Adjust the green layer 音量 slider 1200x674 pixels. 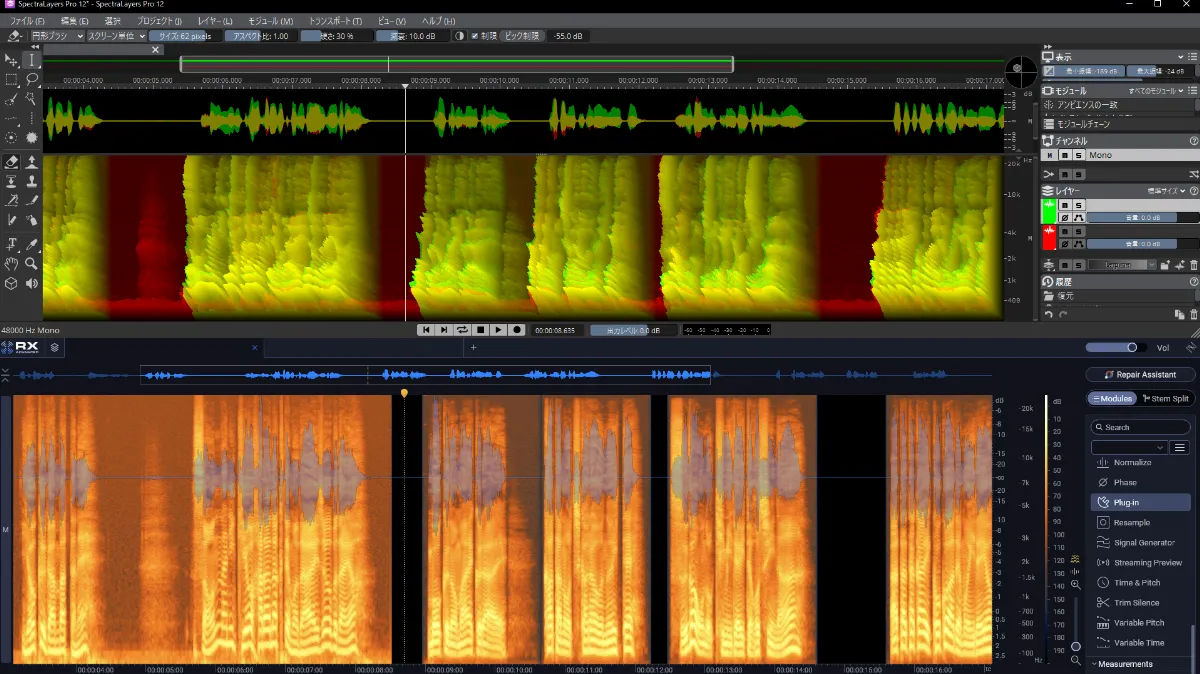coord(1143,218)
